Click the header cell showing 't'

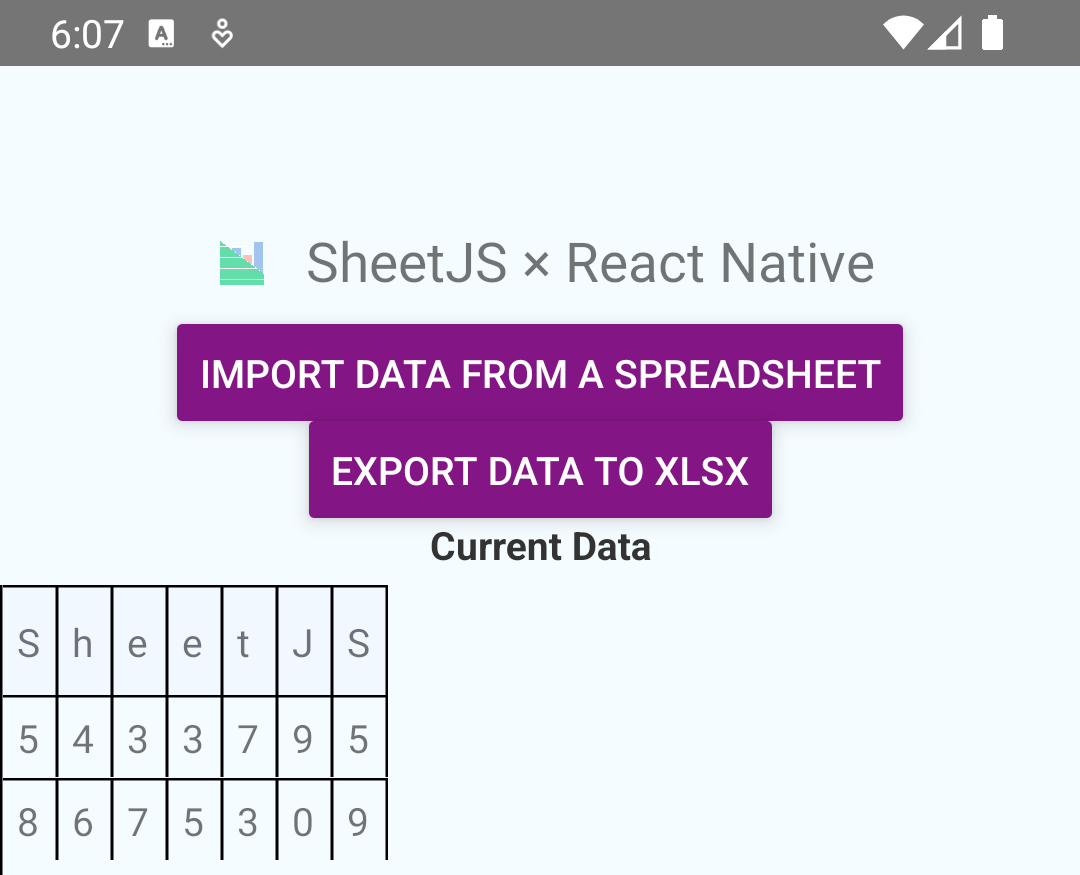(x=248, y=643)
